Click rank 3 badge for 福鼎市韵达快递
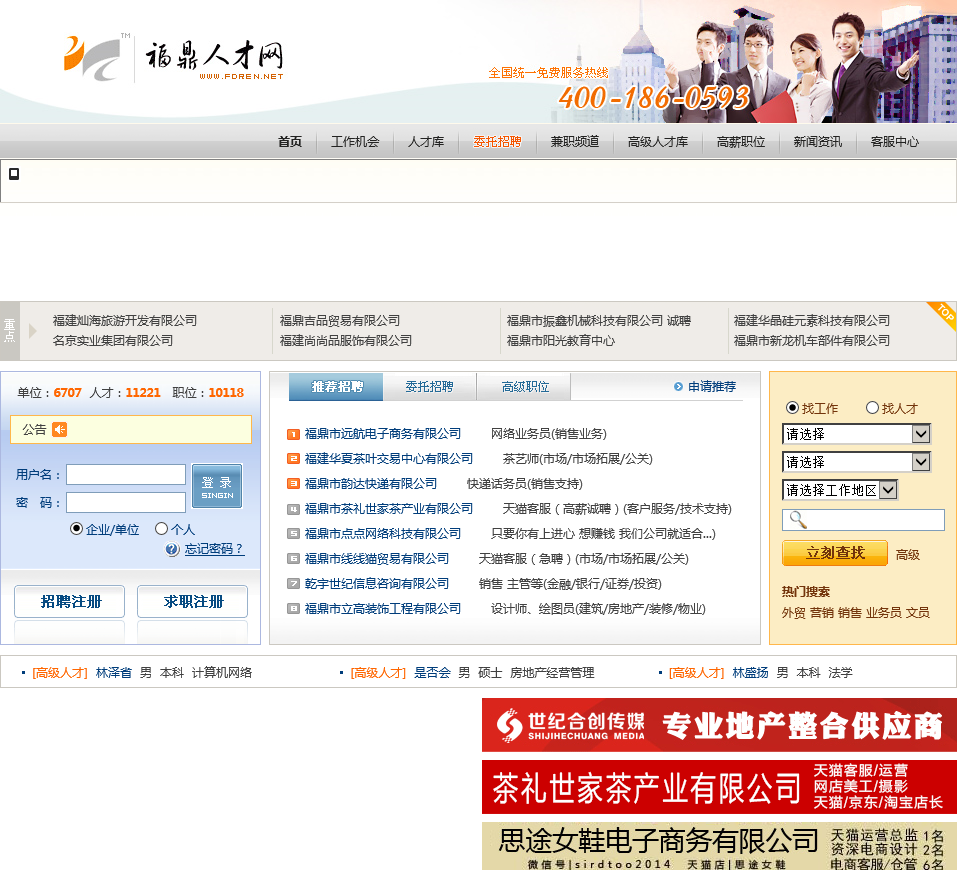The image size is (957, 870). (x=293, y=484)
